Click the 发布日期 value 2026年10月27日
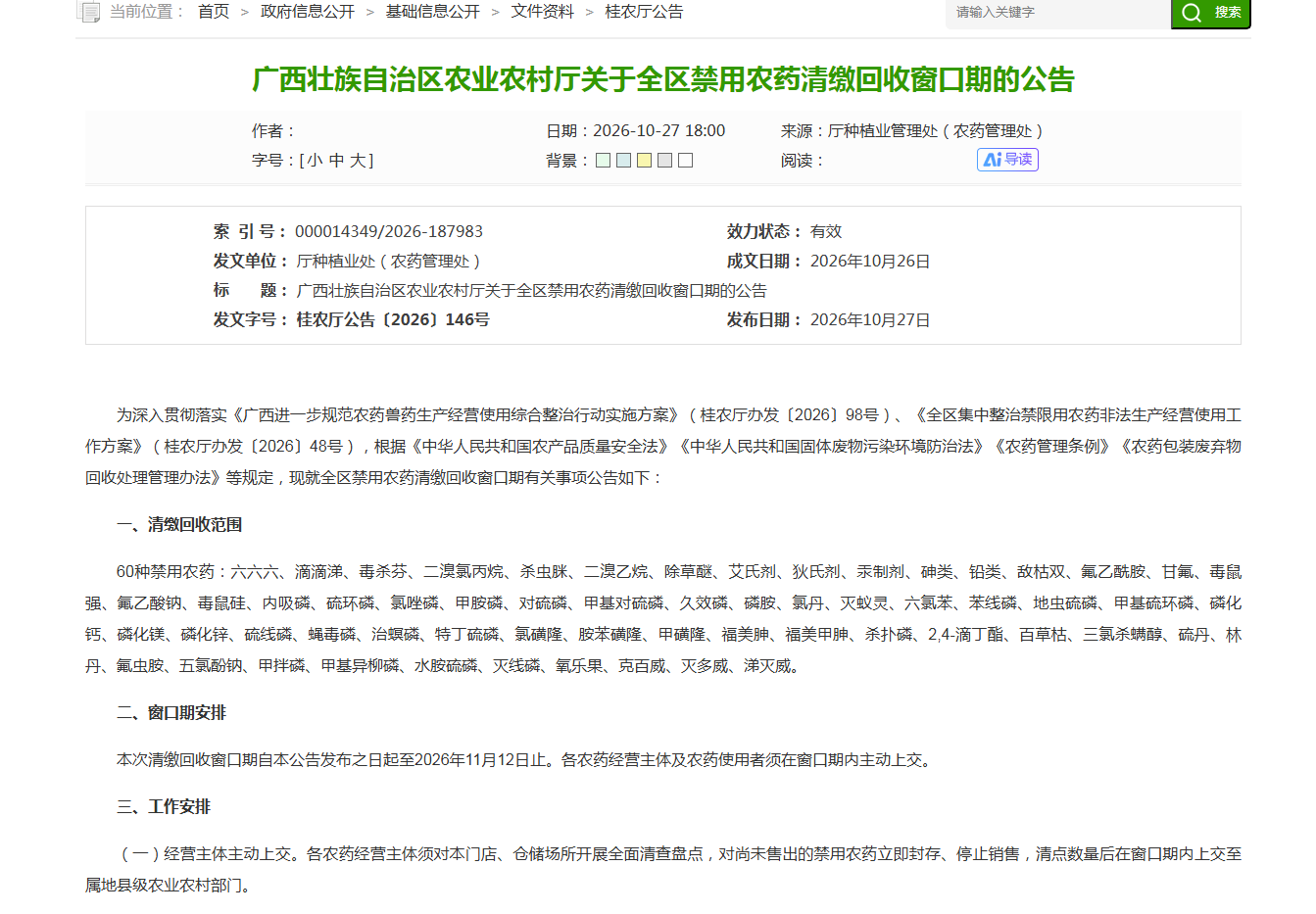The width and height of the screenshot is (1316, 914). coord(870,320)
